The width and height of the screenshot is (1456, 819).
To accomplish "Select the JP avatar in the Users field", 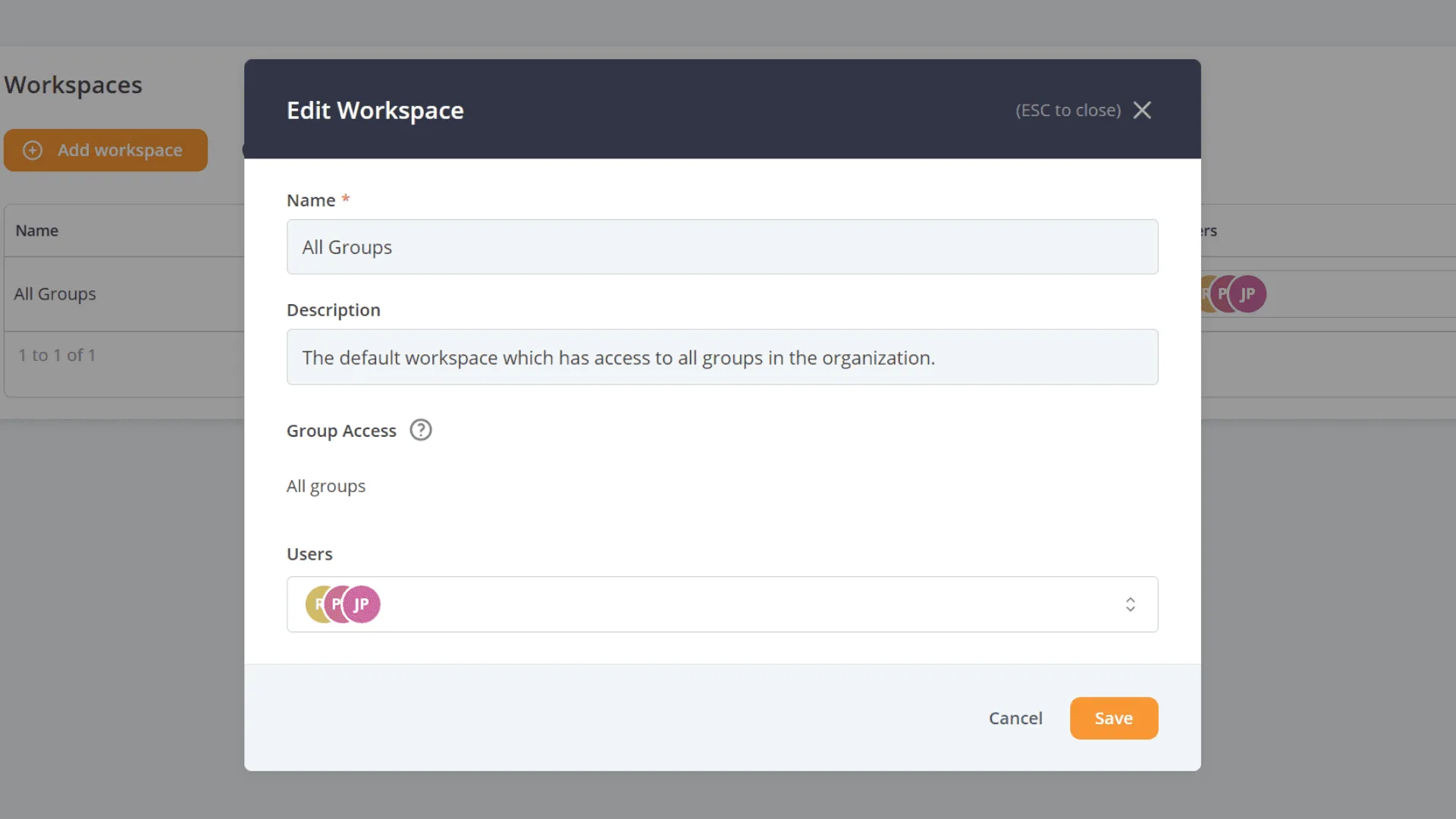I will click(x=362, y=604).
